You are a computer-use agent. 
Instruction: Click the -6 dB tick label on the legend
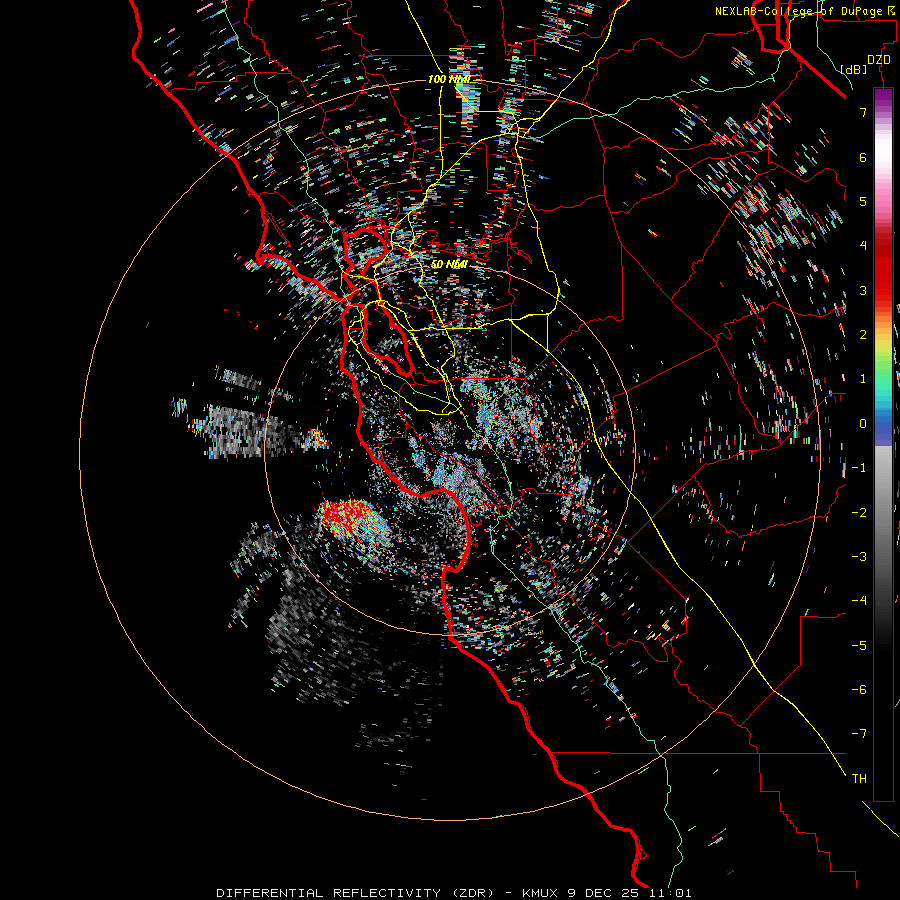pyautogui.click(x=859, y=689)
